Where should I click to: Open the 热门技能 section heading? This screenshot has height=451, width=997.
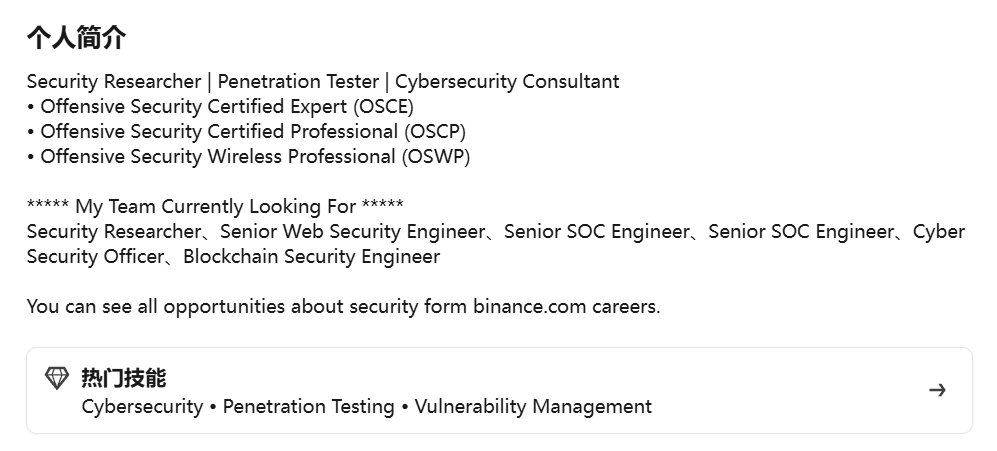click(x=123, y=378)
